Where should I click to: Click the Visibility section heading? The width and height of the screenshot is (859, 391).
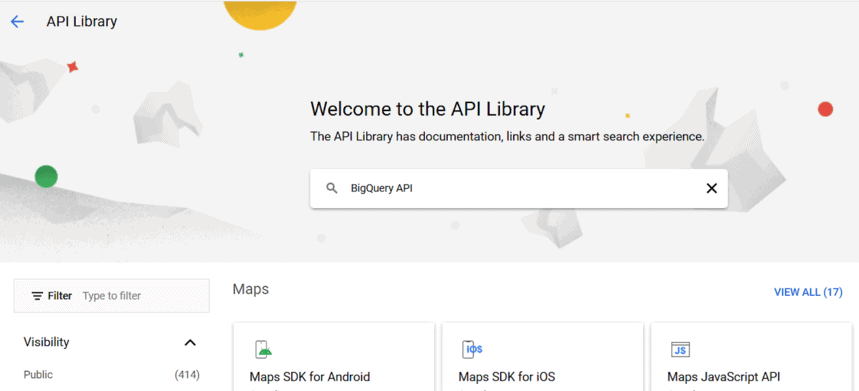47,342
